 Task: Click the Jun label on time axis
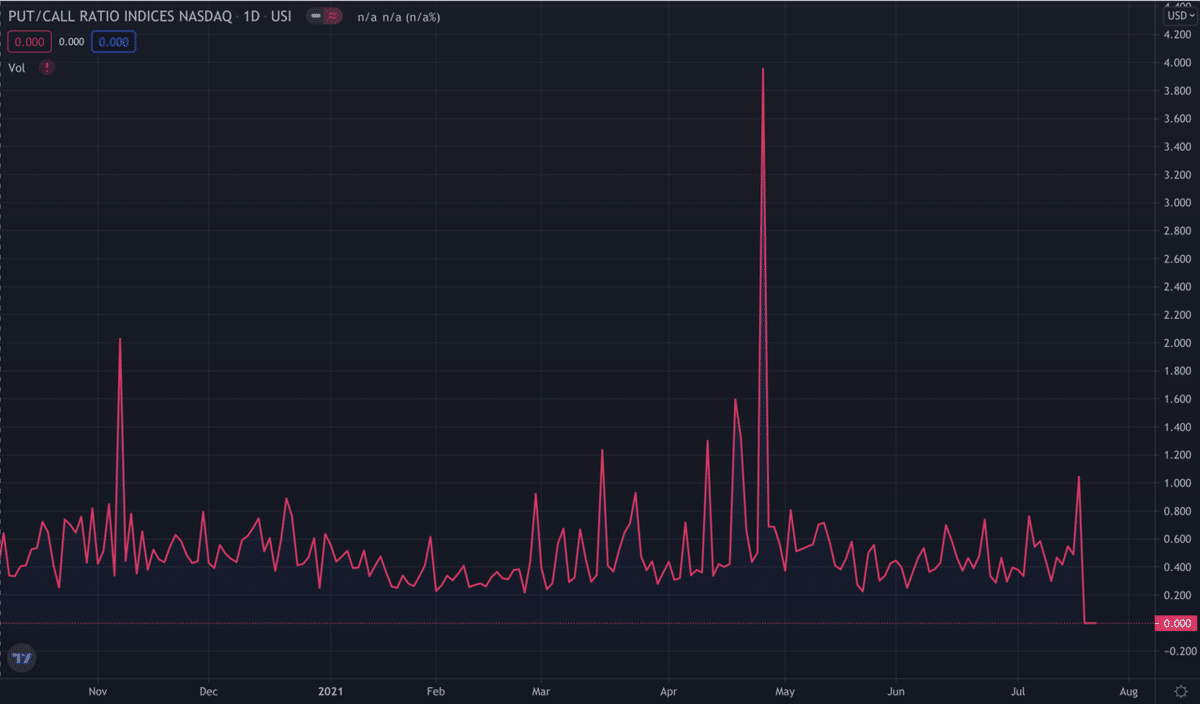(897, 691)
